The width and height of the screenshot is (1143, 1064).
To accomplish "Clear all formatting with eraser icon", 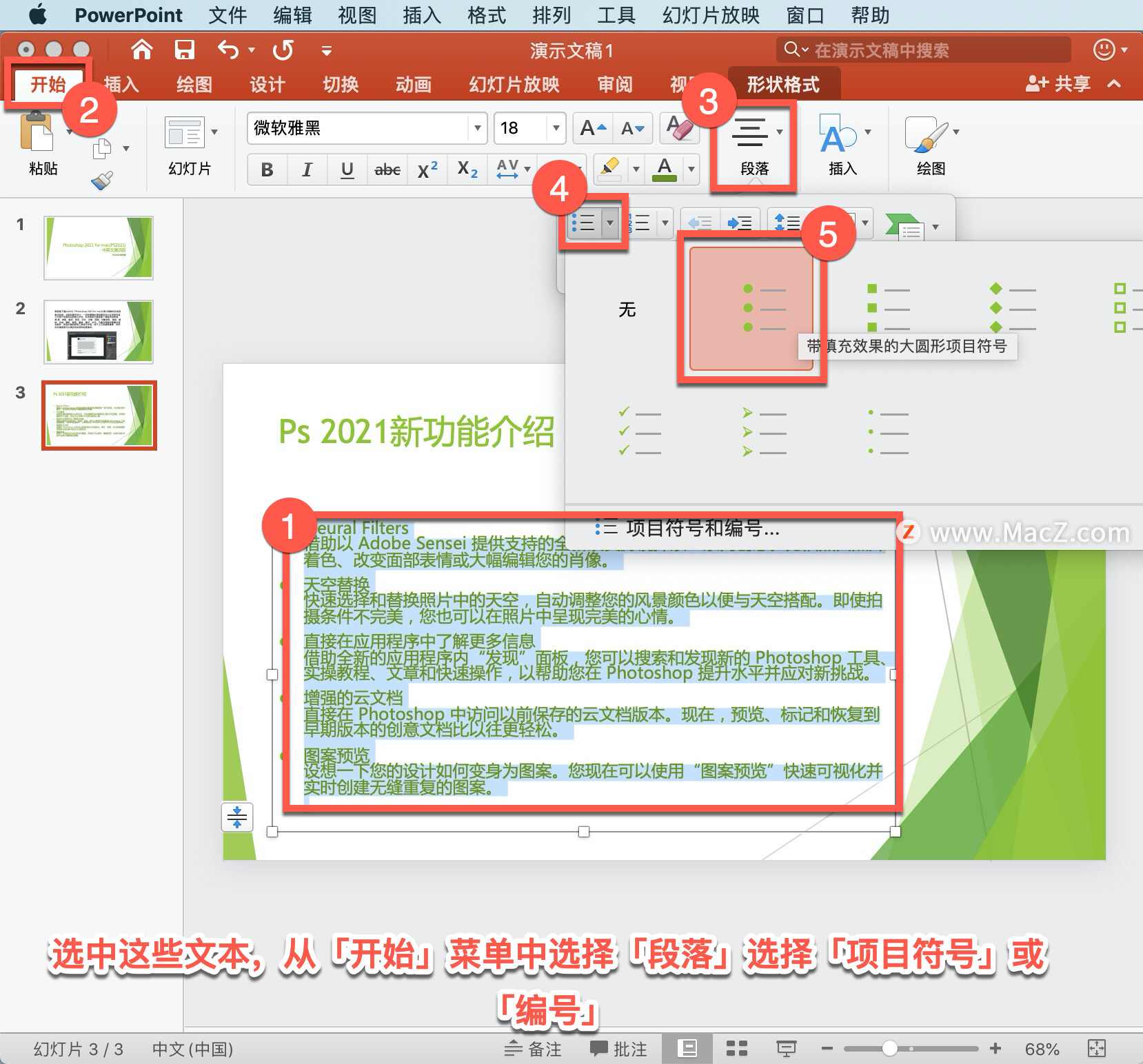I will click(x=679, y=127).
